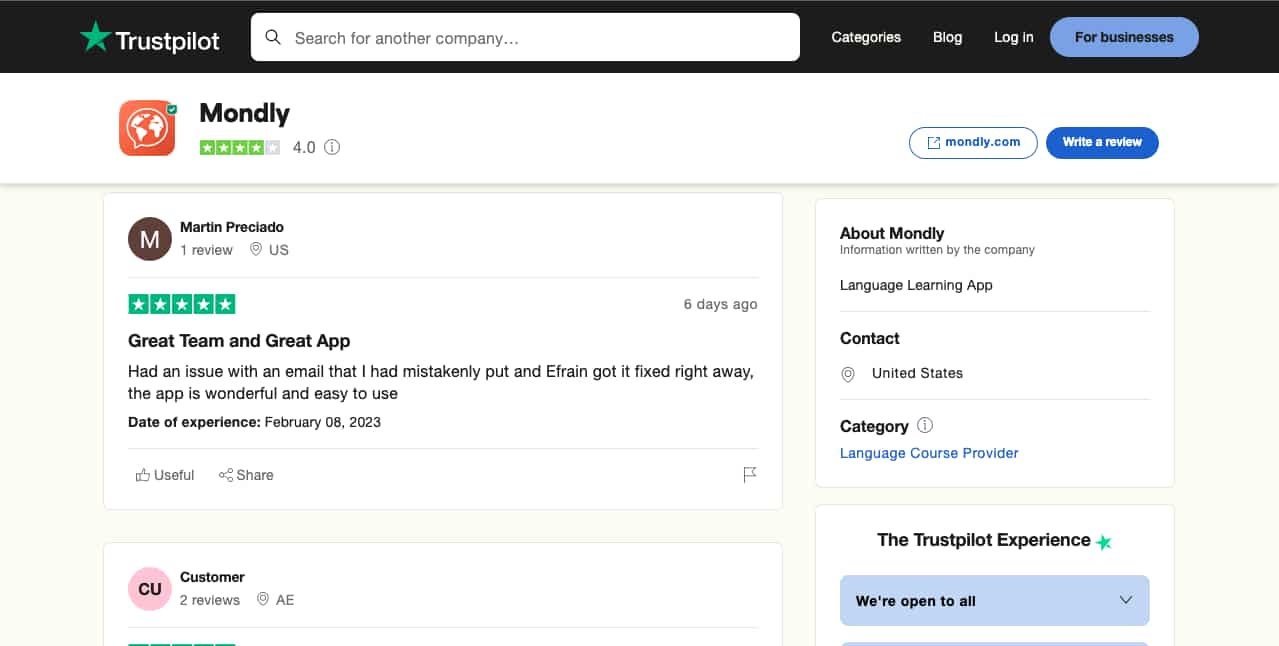This screenshot has height=646, width=1279.
Task: Click the "Great Team and Great App" title
Action: [239, 341]
